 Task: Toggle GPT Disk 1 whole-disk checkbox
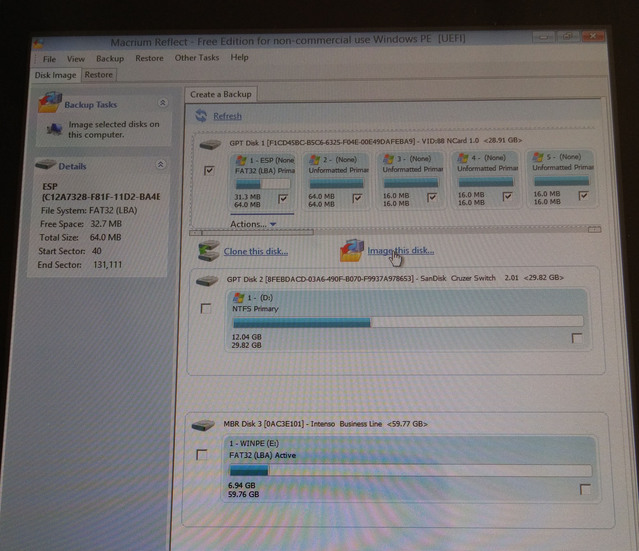[x=209, y=170]
